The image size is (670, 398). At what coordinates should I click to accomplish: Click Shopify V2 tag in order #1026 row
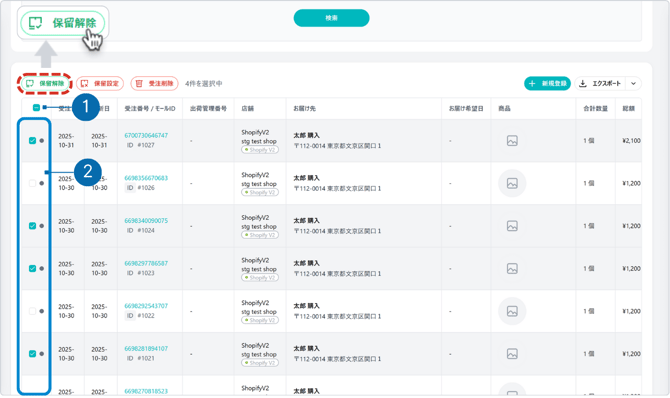[260, 192]
